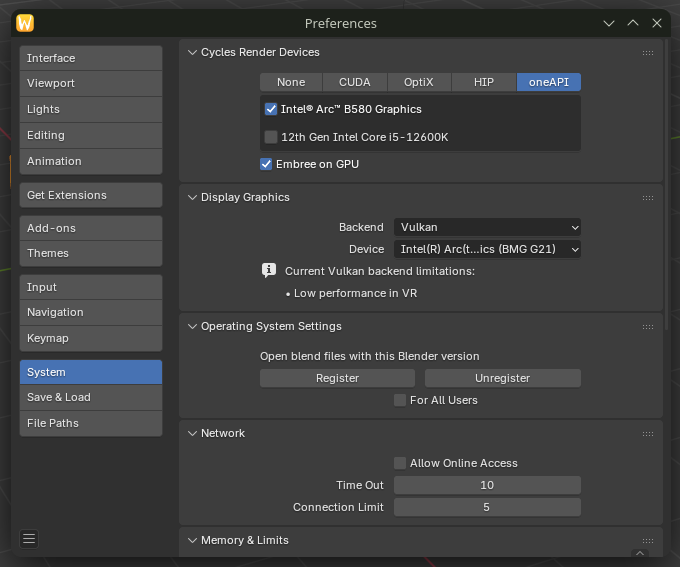Click the hamburger menu icon at bottom left
The image size is (680, 567).
(29, 539)
